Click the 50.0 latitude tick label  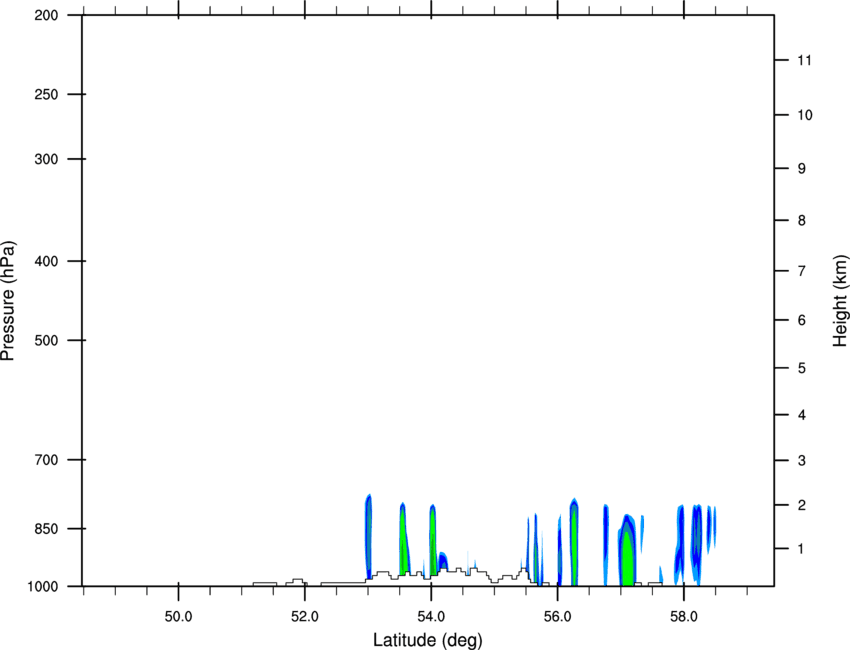coord(178,617)
